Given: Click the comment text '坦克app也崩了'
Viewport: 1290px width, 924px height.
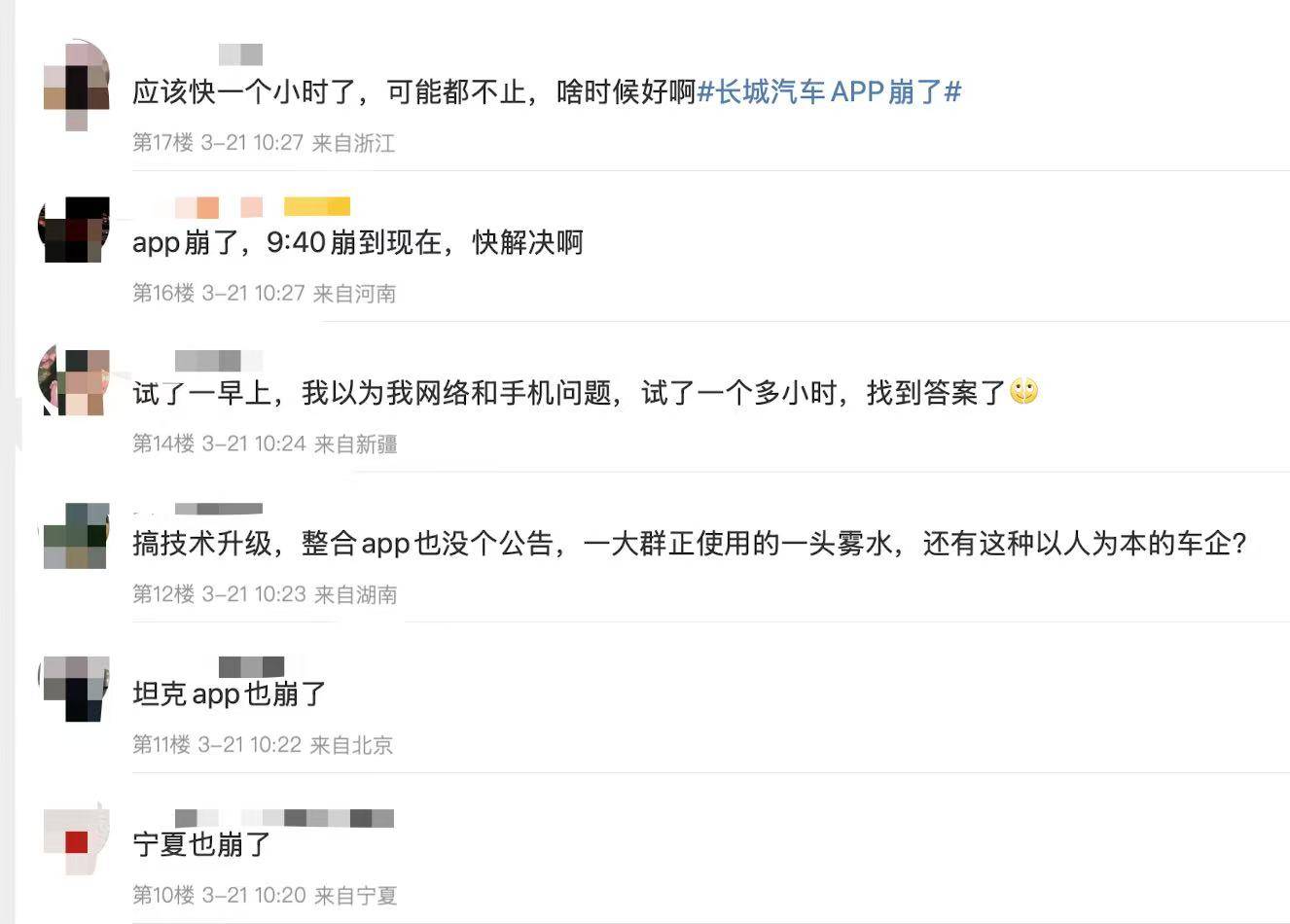Looking at the screenshot, I should coord(230,694).
